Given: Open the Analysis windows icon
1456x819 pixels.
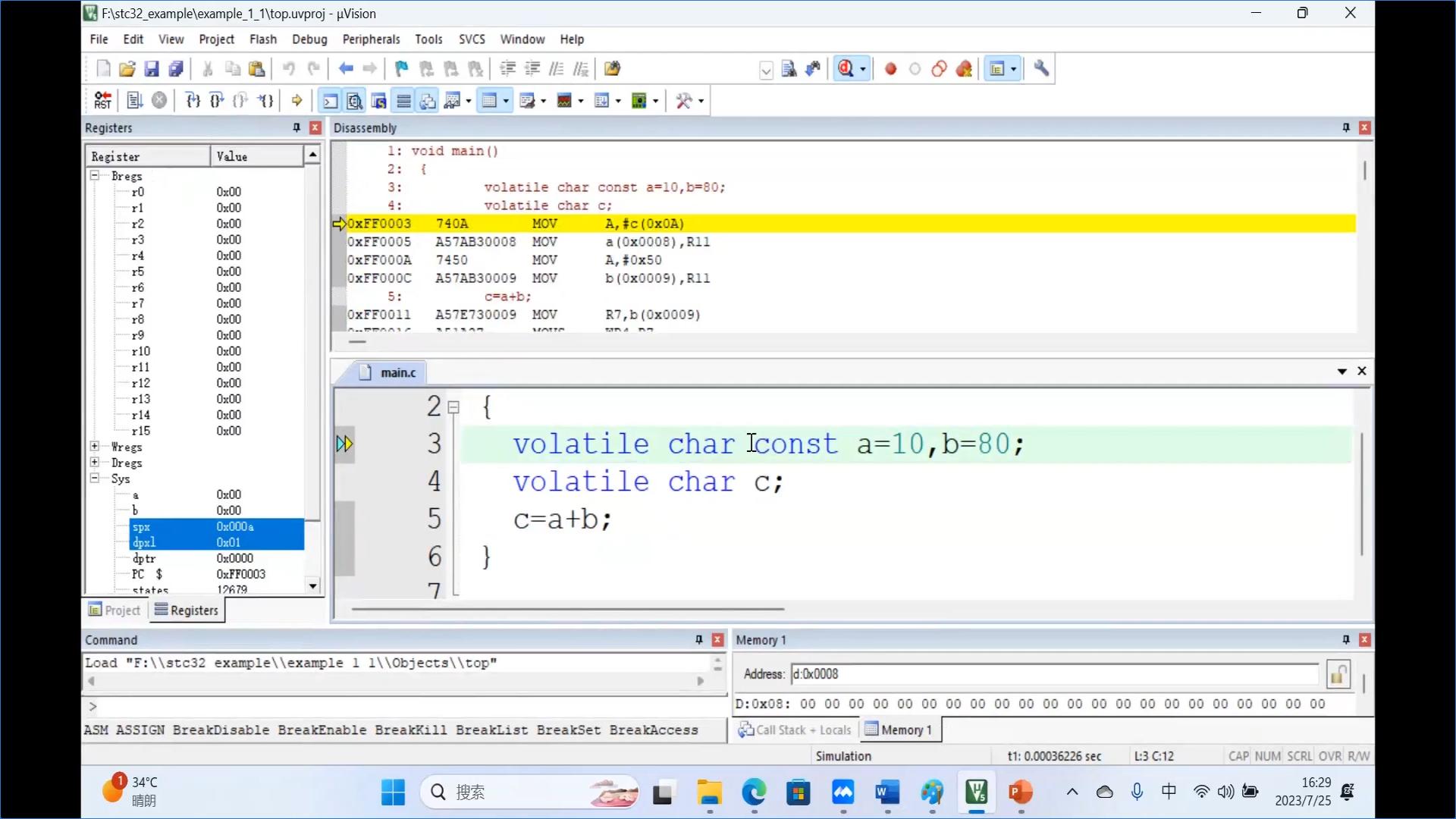Looking at the screenshot, I should point(564,101).
